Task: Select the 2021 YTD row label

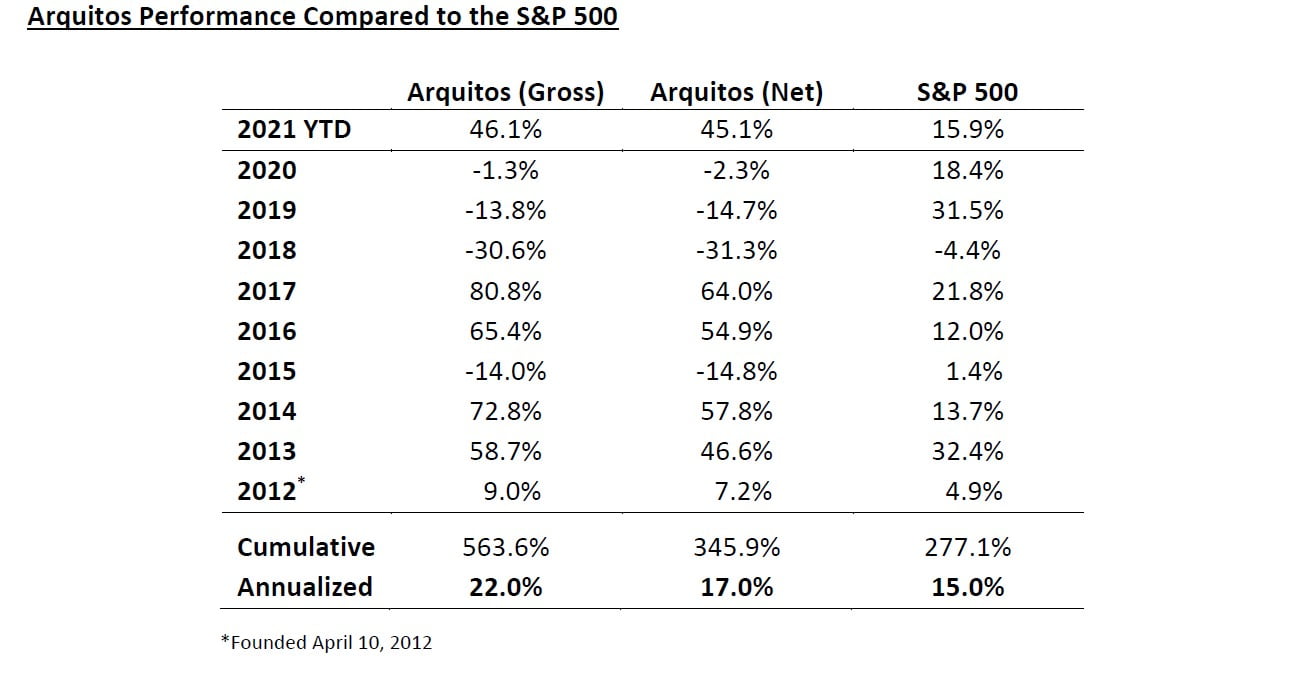Action: (x=294, y=130)
